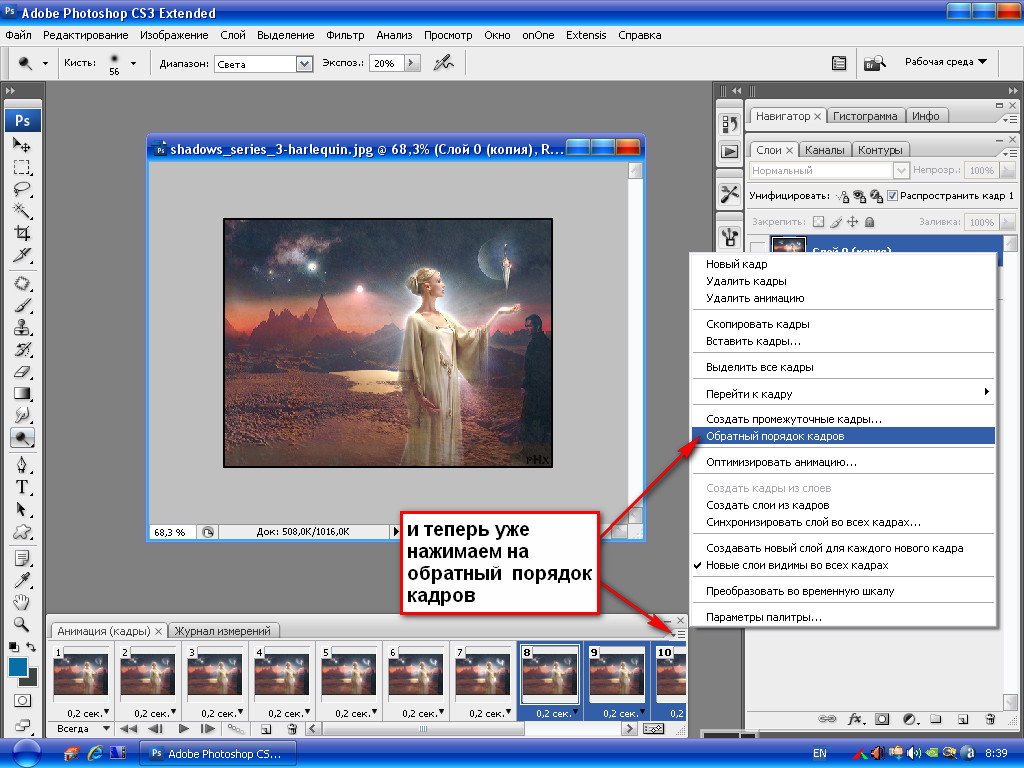Click the animation palette horizontal scrollbar

click(470, 729)
